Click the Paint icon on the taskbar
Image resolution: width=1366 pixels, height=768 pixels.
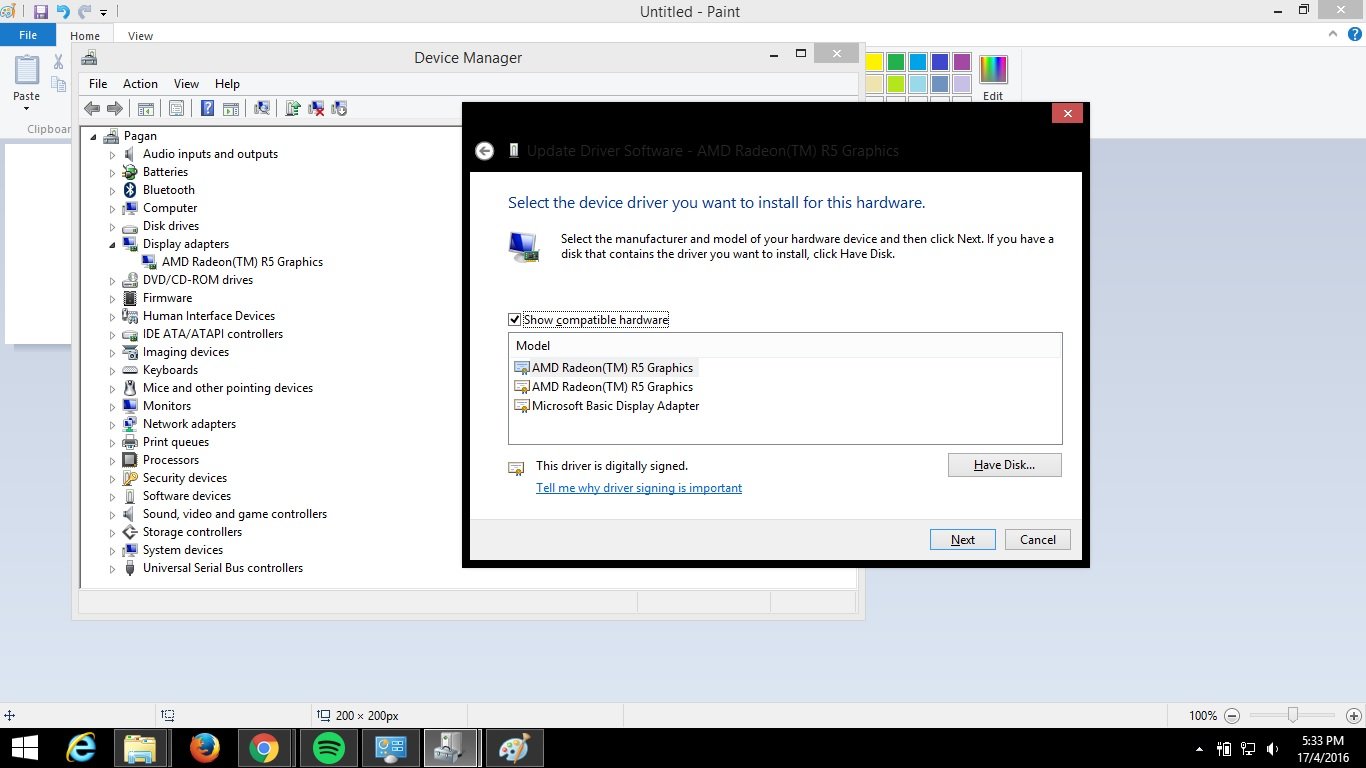tap(513, 748)
